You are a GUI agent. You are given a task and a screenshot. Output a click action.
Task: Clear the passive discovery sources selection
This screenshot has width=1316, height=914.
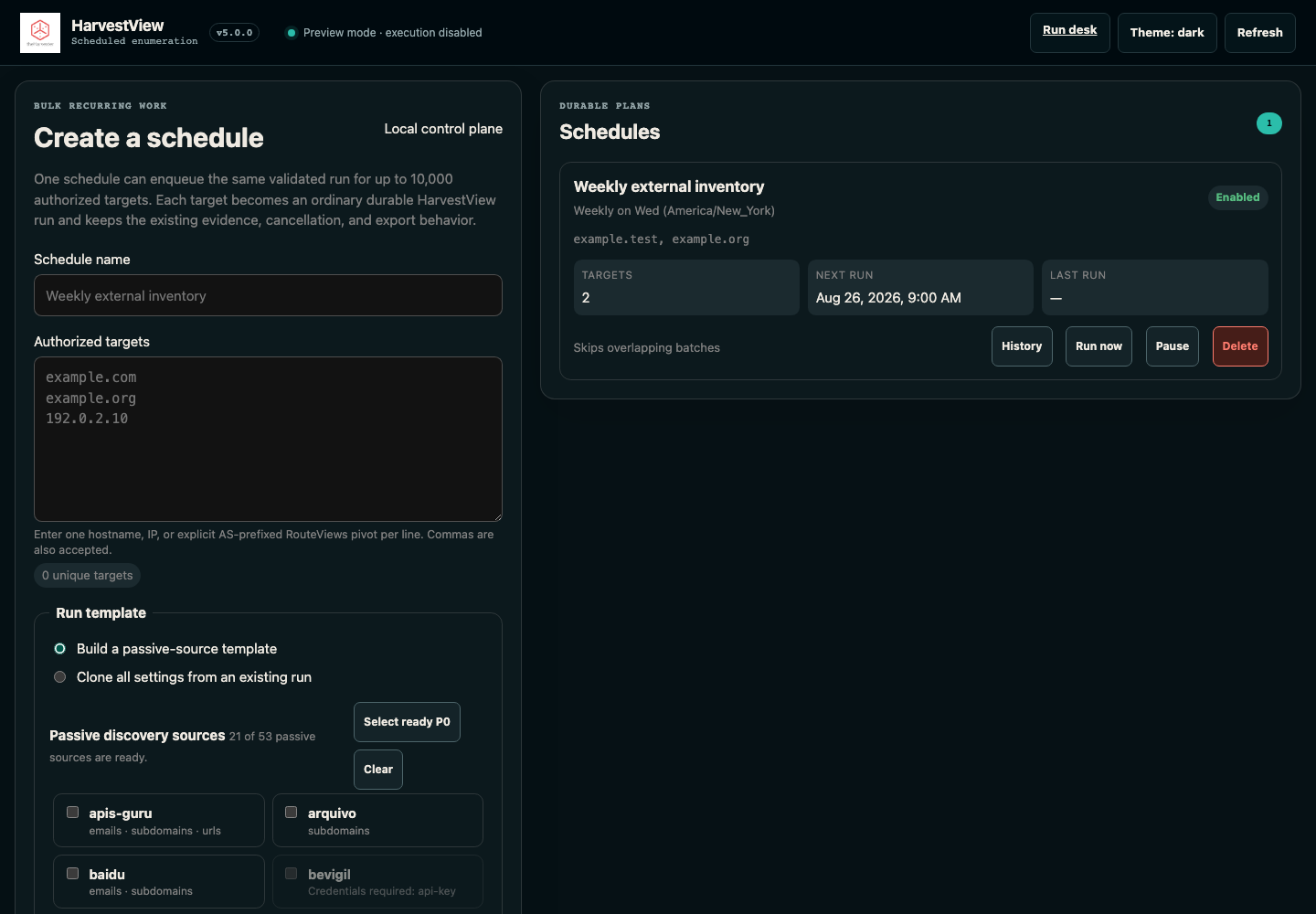point(378,770)
